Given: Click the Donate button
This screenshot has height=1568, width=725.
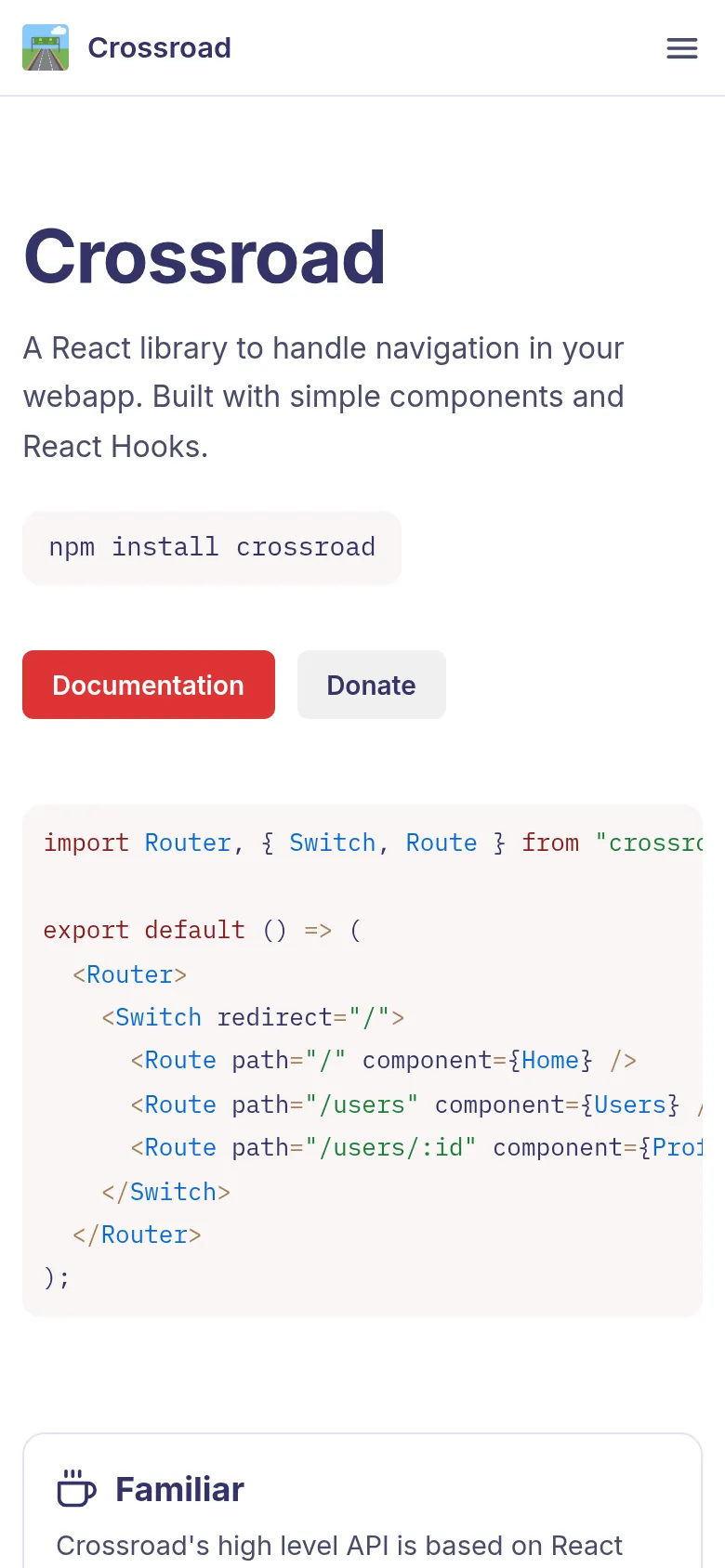Looking at the screenshot, I should [372, 685].
